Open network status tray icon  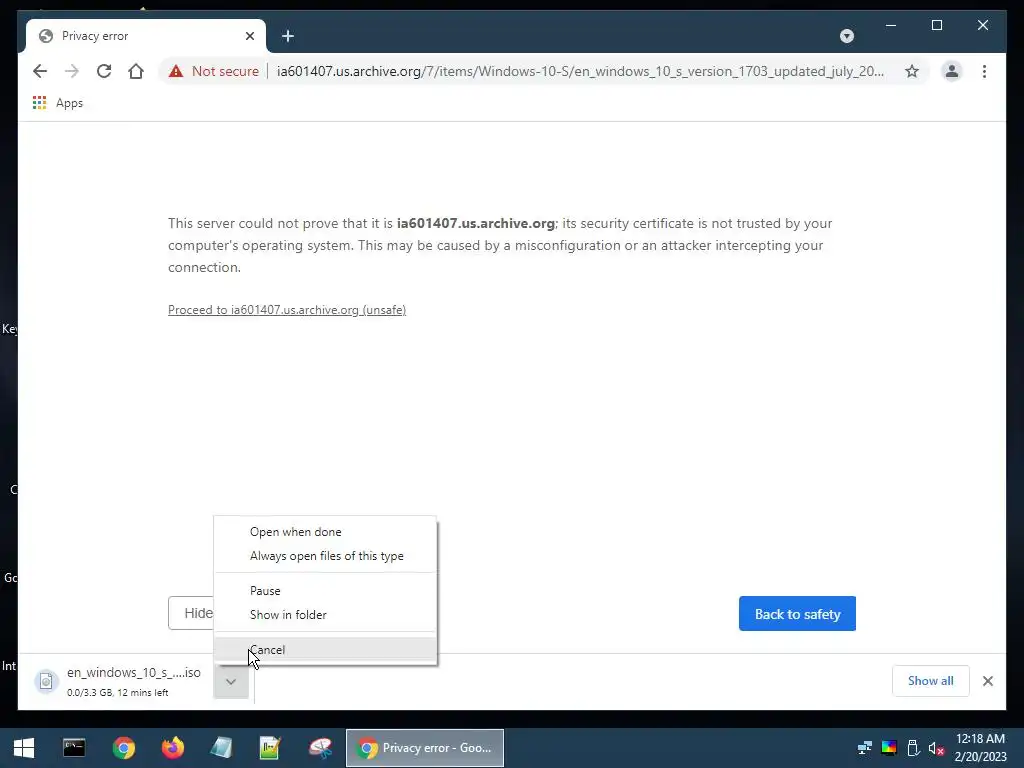pos(865,748)
